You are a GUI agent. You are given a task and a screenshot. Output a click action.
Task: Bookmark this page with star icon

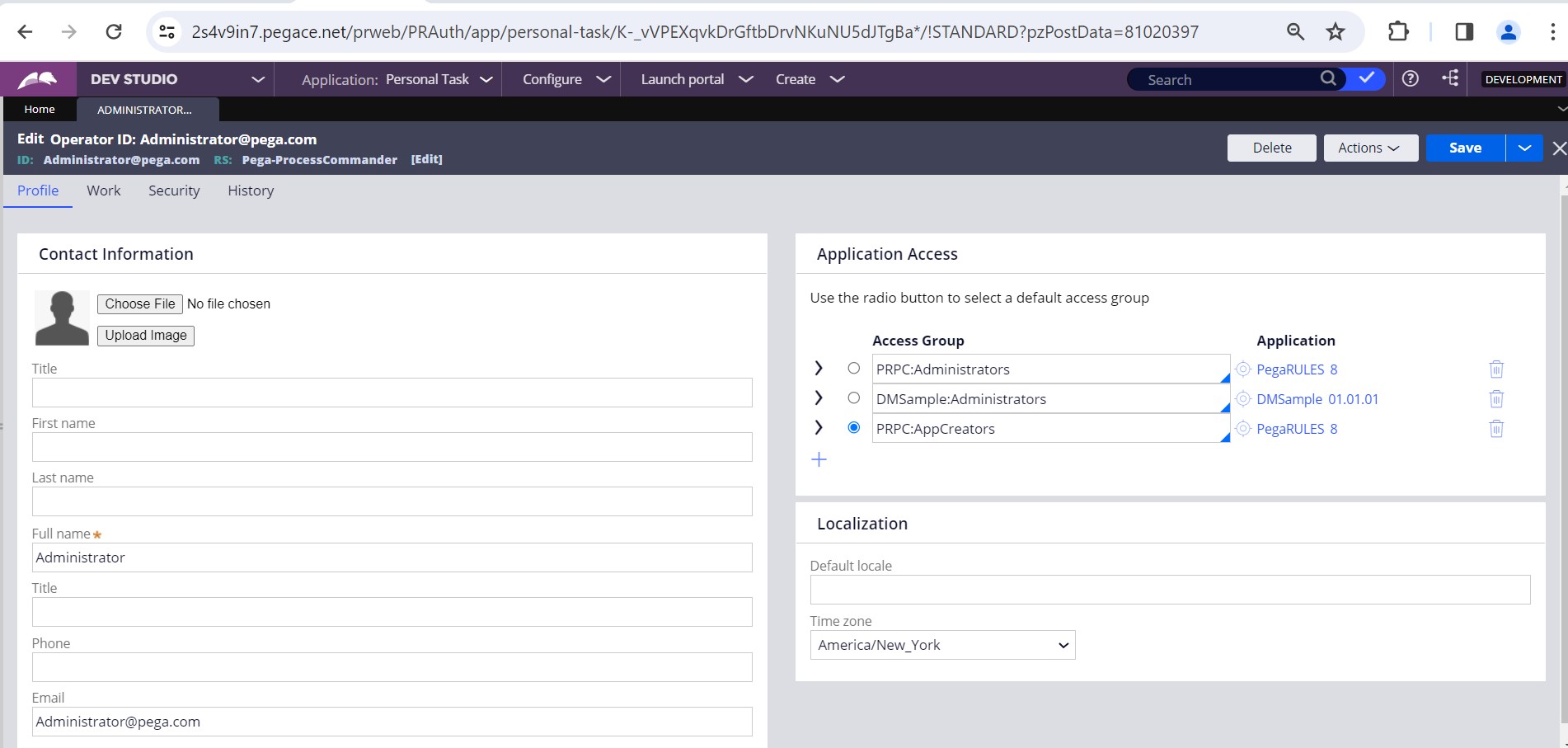[x=1336, y=32]
